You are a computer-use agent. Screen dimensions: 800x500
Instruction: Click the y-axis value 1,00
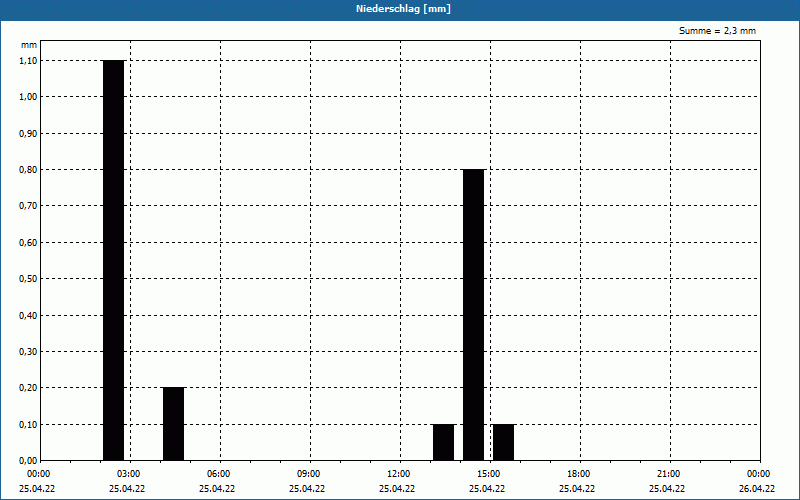[x=28, y=97]
